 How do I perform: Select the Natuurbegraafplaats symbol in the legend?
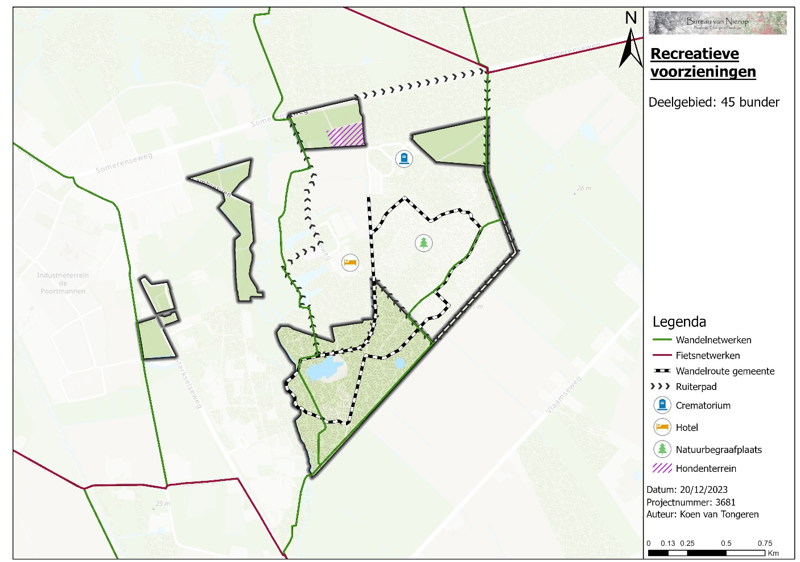click(x=661, y=449)
